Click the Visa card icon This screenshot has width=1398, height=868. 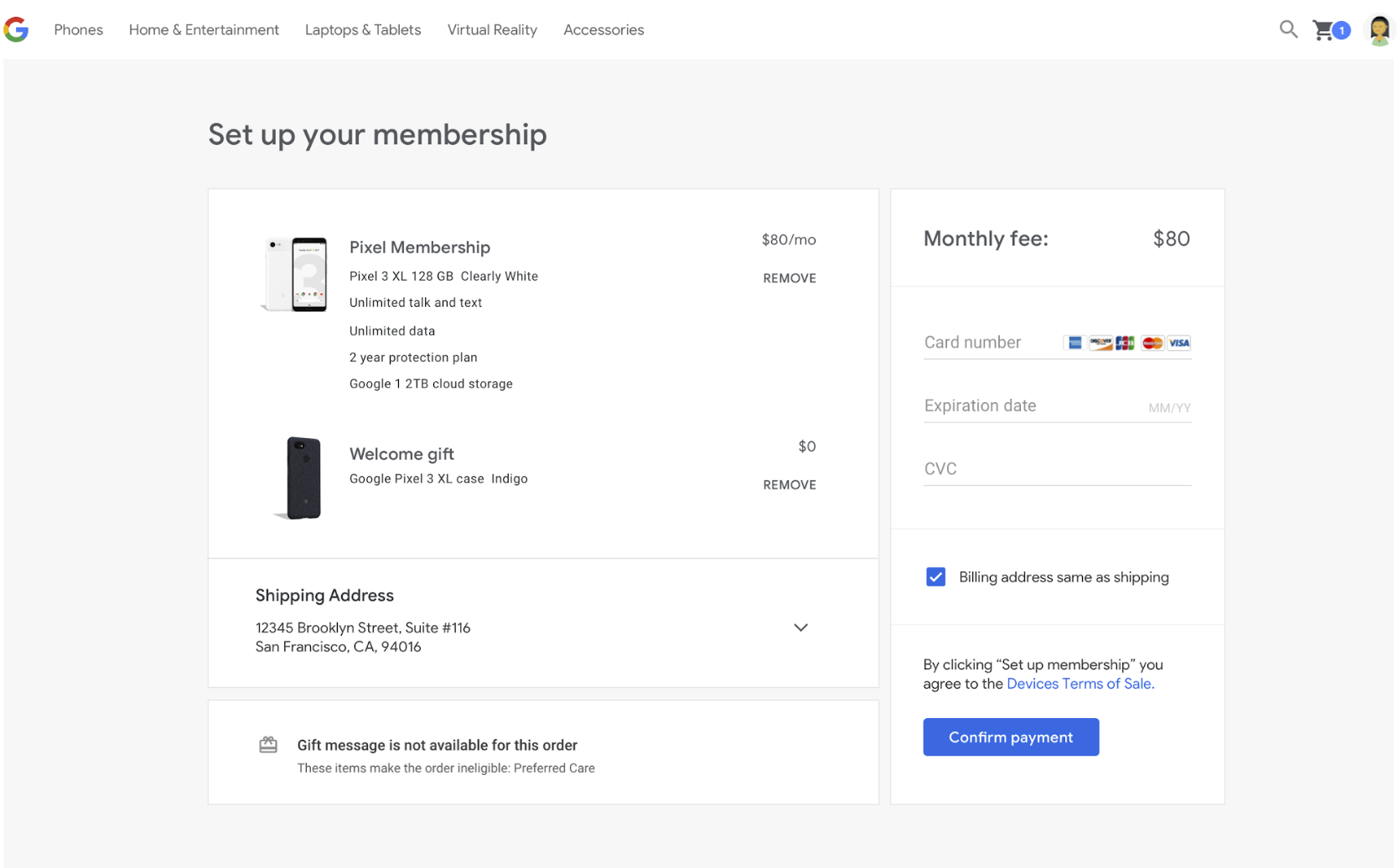pyautogui.click(x=1179, y=343)
